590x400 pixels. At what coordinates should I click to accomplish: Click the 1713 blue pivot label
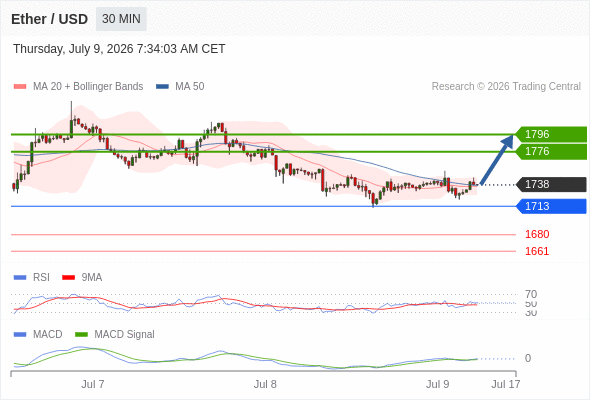(x=551, y=206)
